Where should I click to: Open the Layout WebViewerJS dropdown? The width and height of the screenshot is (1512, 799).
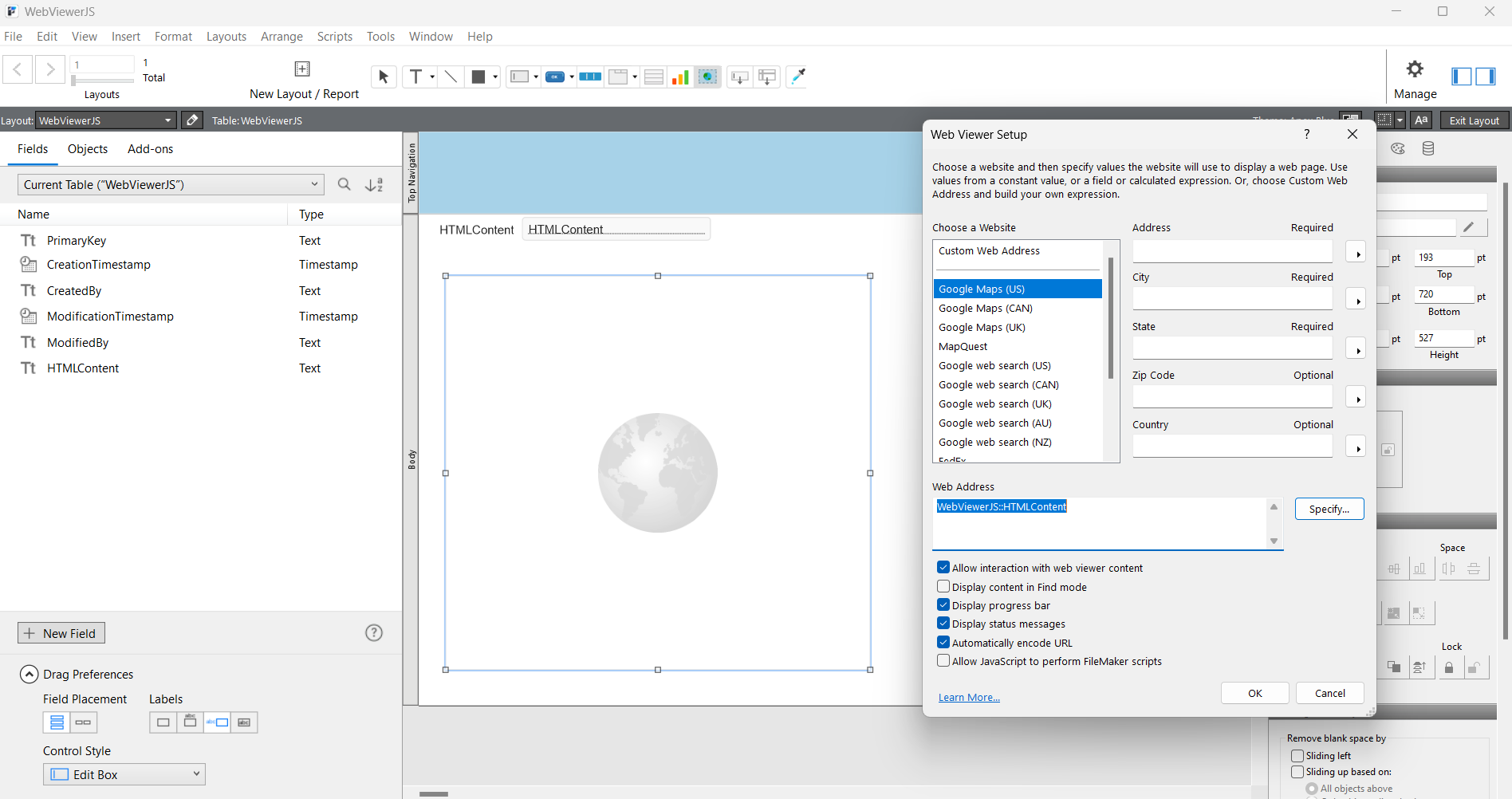click(106, 120)
